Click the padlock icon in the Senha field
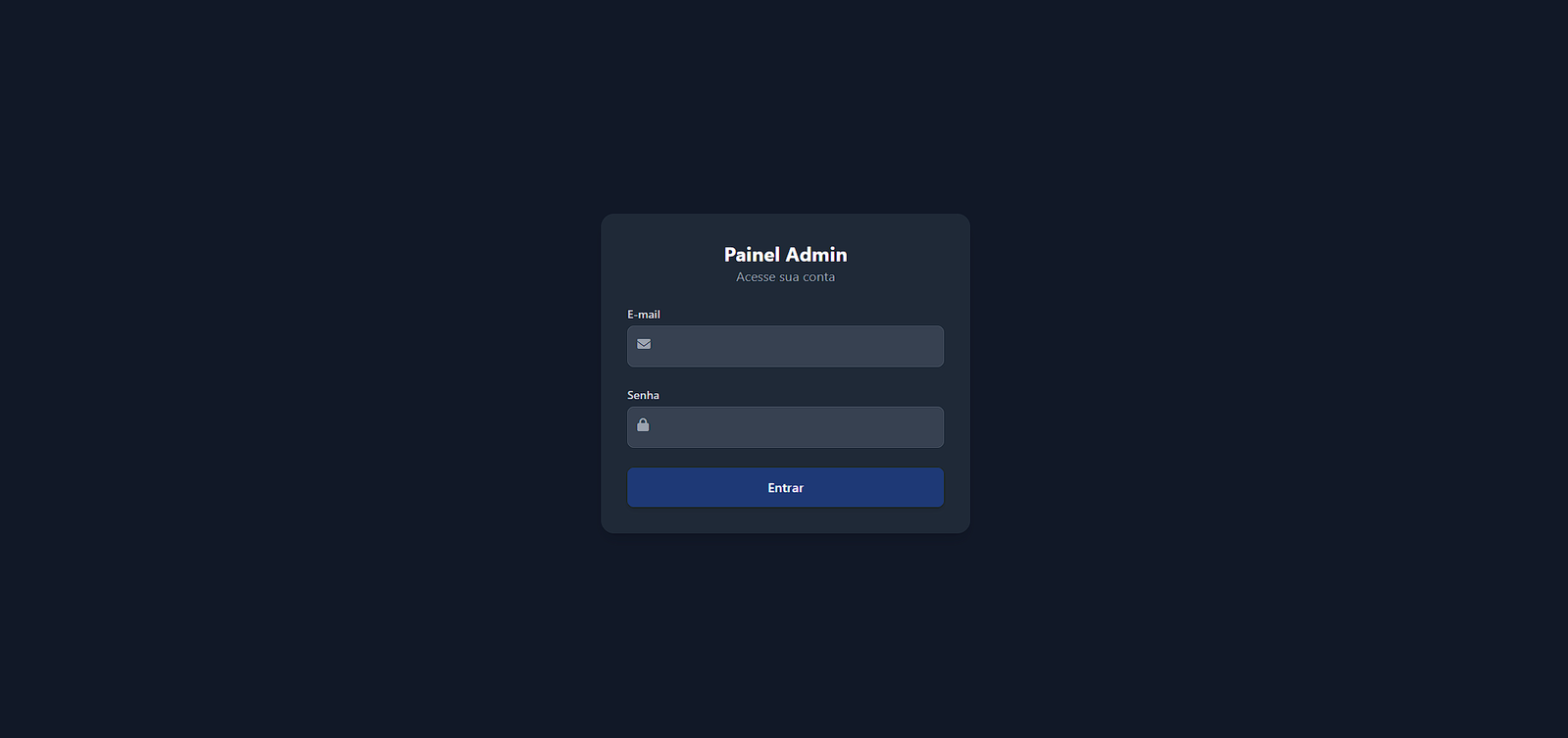Screen dimensions: 1568x738 coord(643,425)
